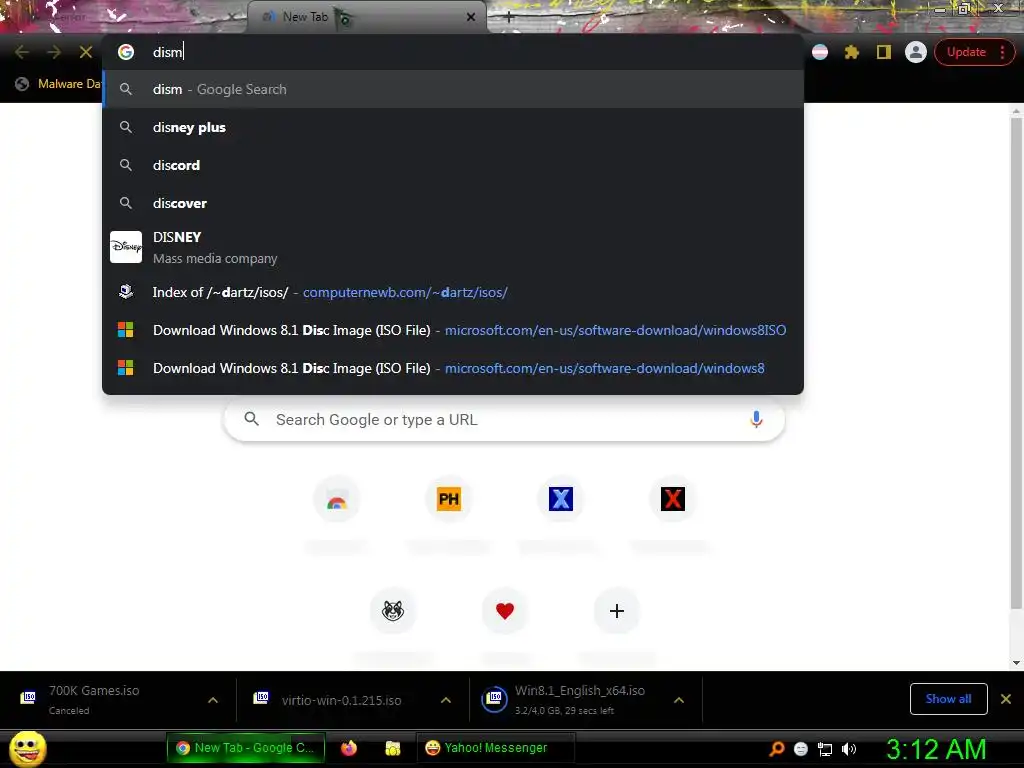The width and height of the screenshot is (1024, 768).
Task: Open the raccoon face shortcut tile
Action: pos(393,611)
